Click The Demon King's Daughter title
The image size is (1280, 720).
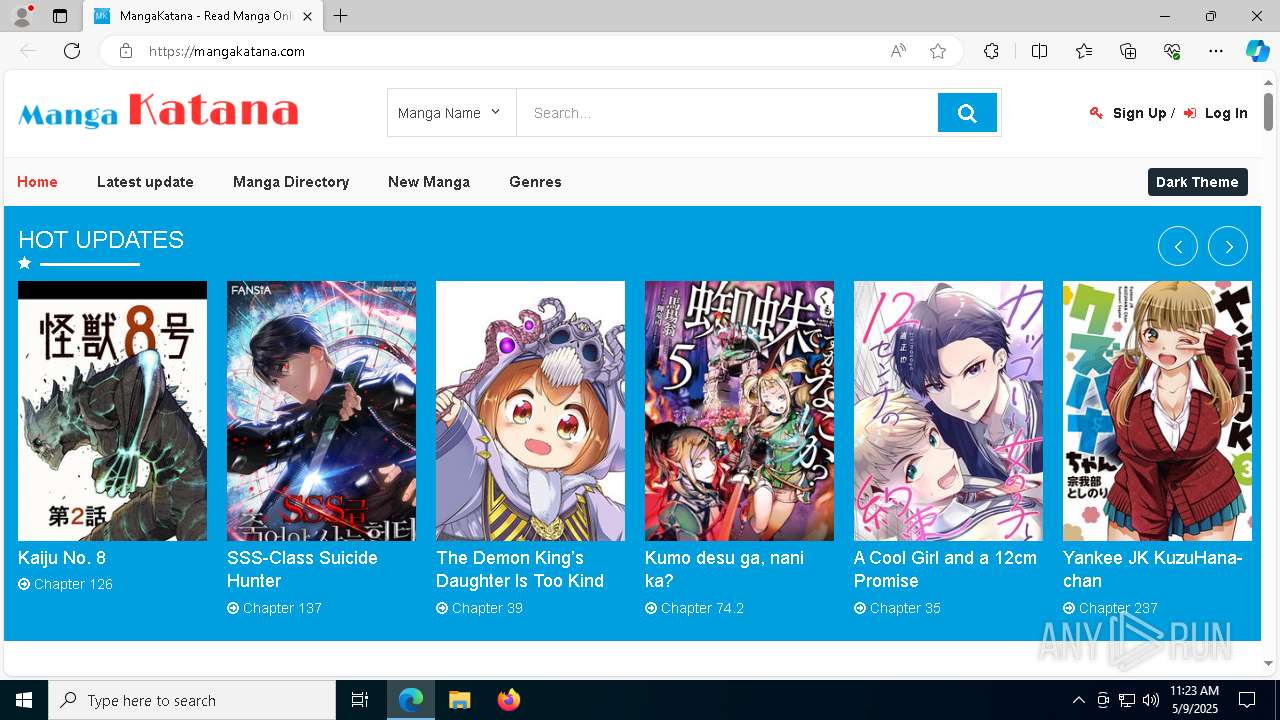coord(520,569)
